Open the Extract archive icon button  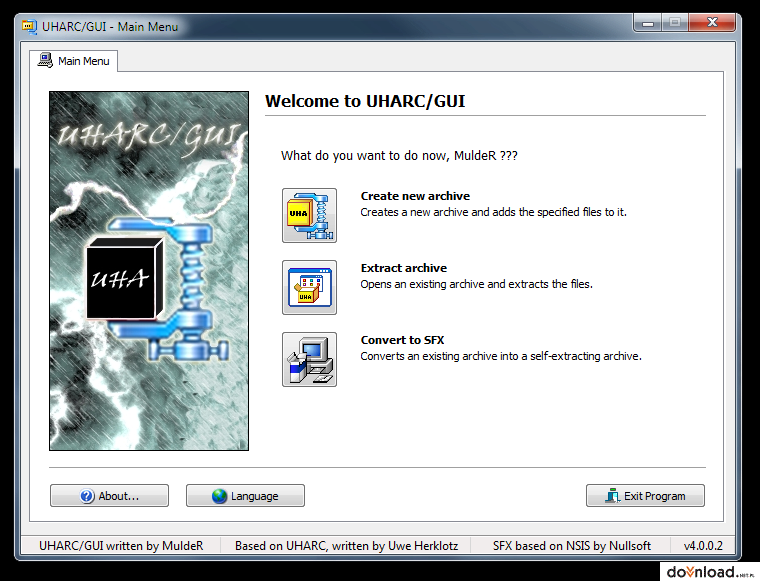pos(309,287)
